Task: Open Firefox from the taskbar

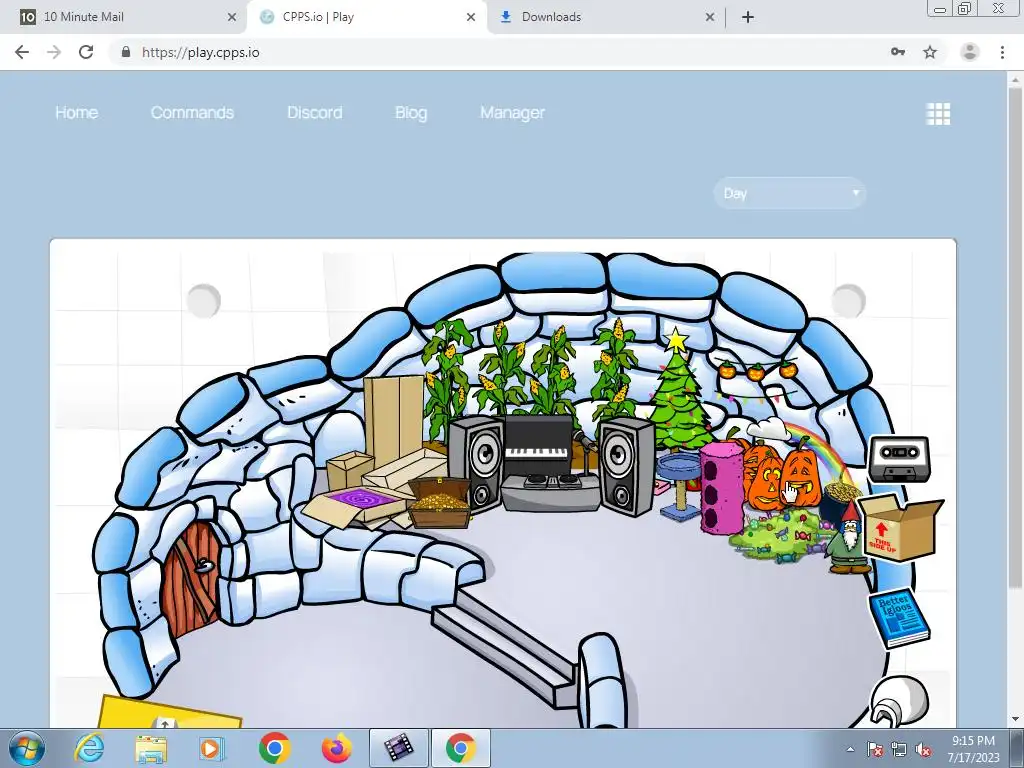Action: coord(337,748)
